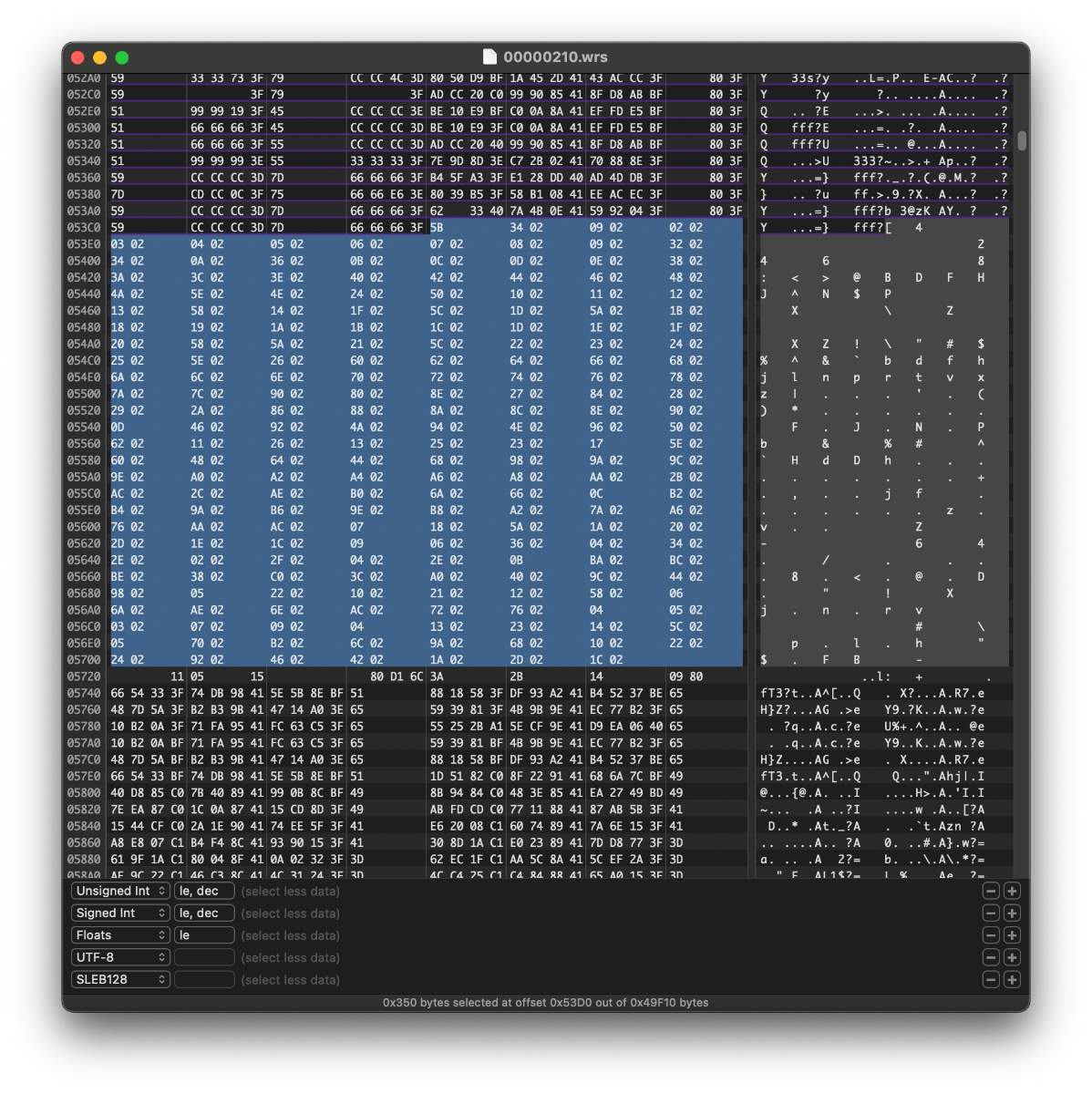Remove the UTF-8 inspector row

tap(991, 958)
